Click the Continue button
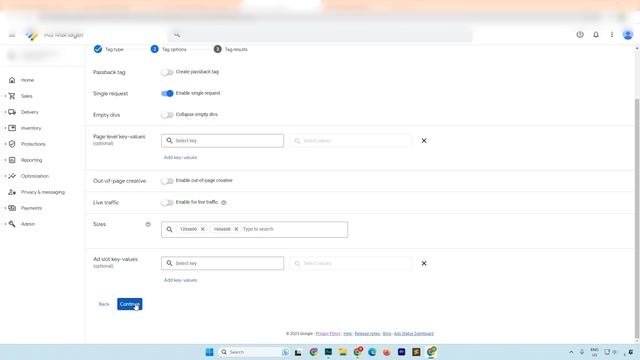Viewport: 640px width, 360px height. [130, 304]
